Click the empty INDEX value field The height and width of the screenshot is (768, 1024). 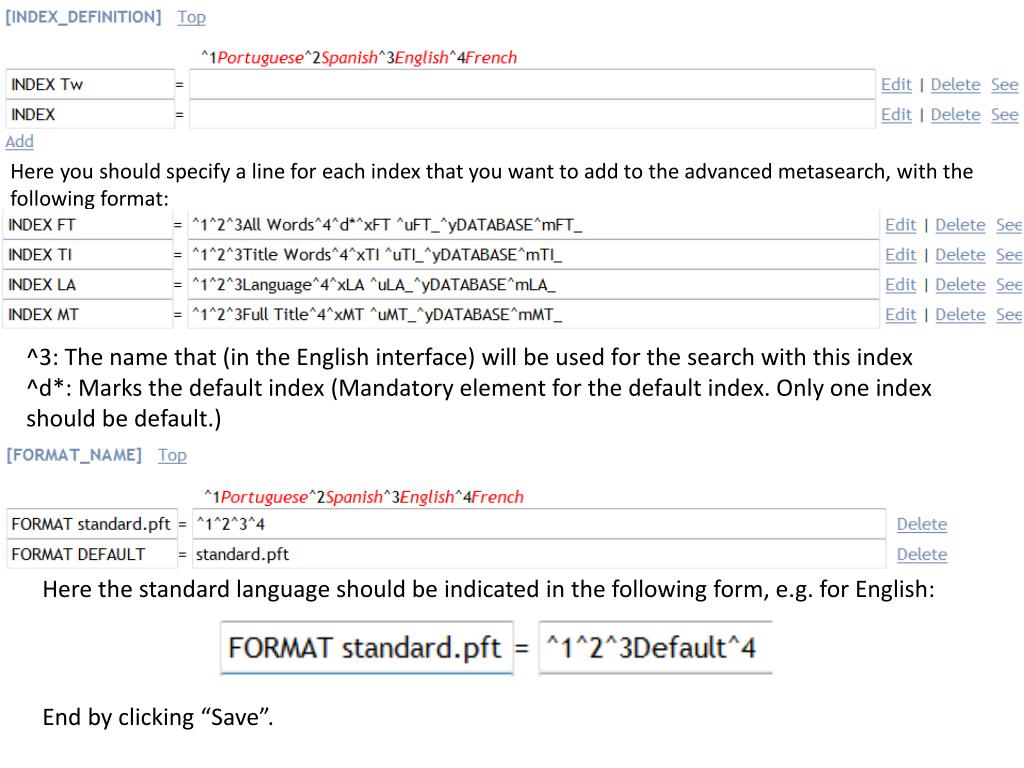(532, 115)
